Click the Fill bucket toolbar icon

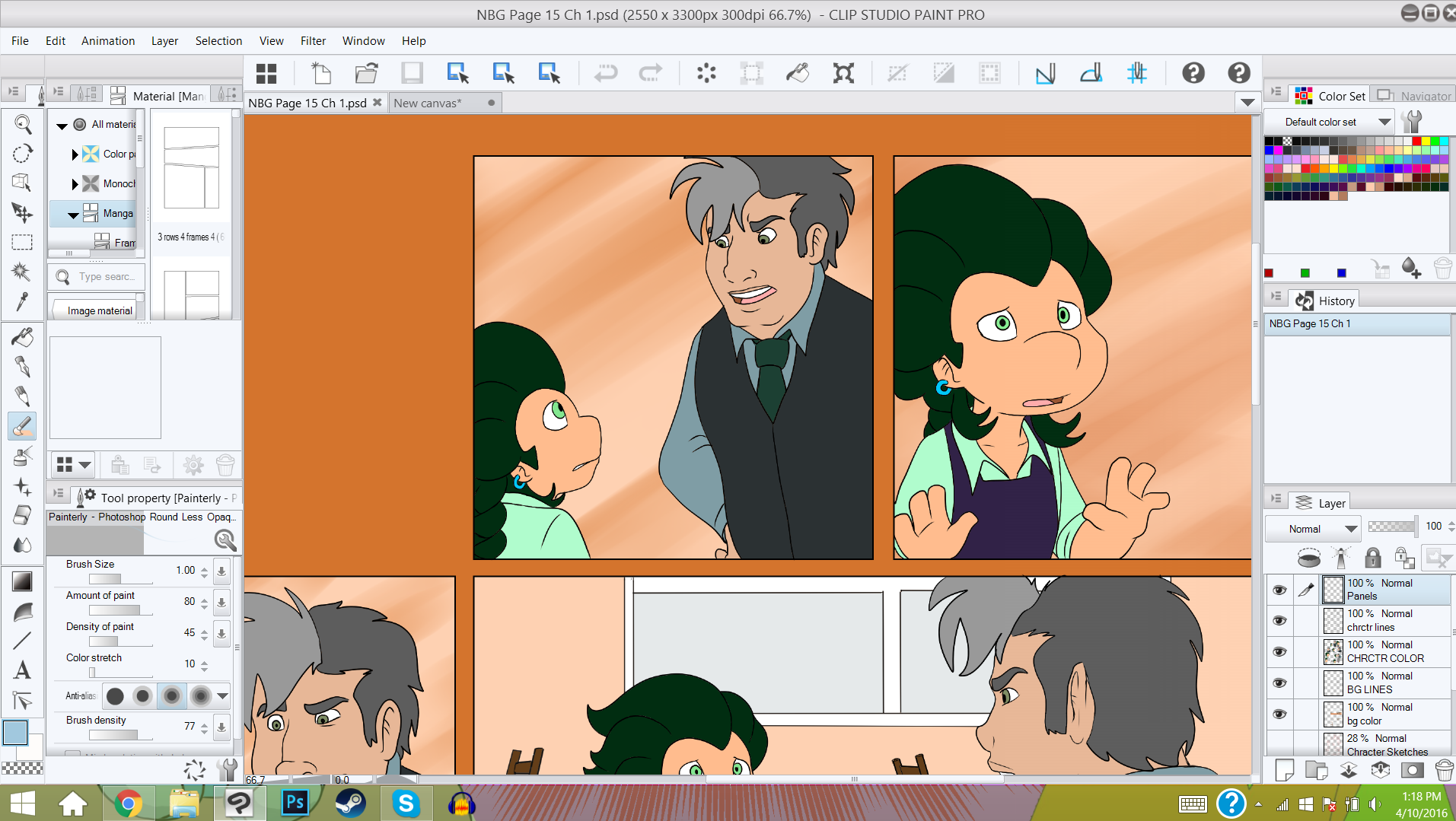point(798,73)
